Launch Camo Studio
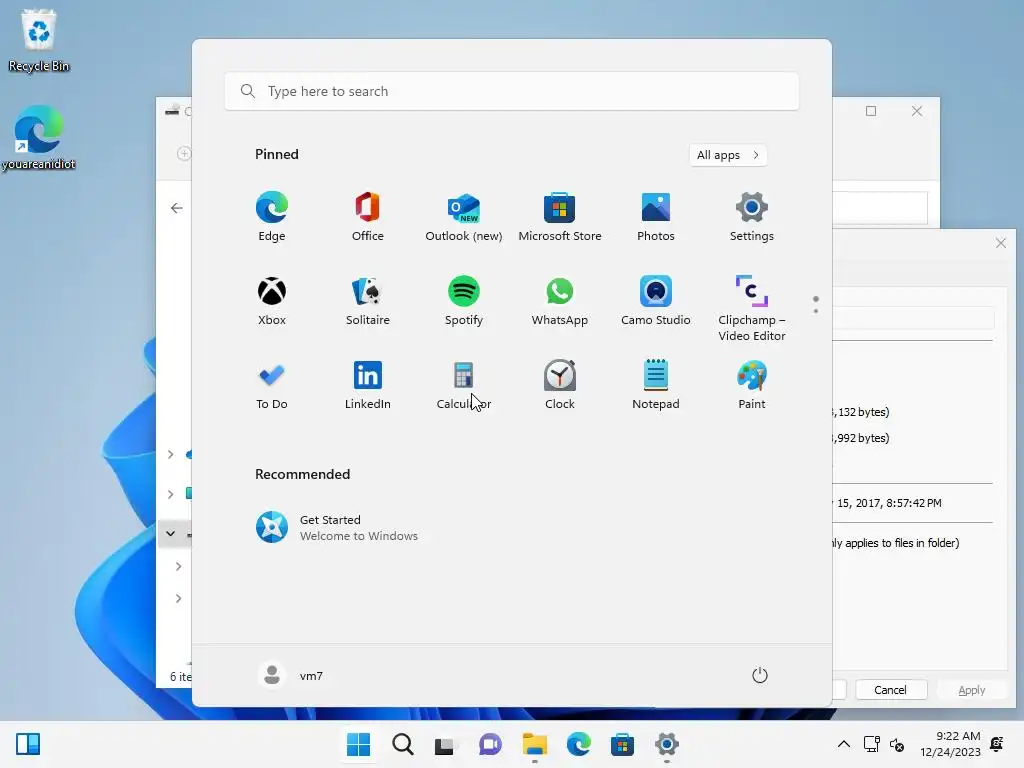This screenshot has width=1024, height=768. [x=656, y=301]
